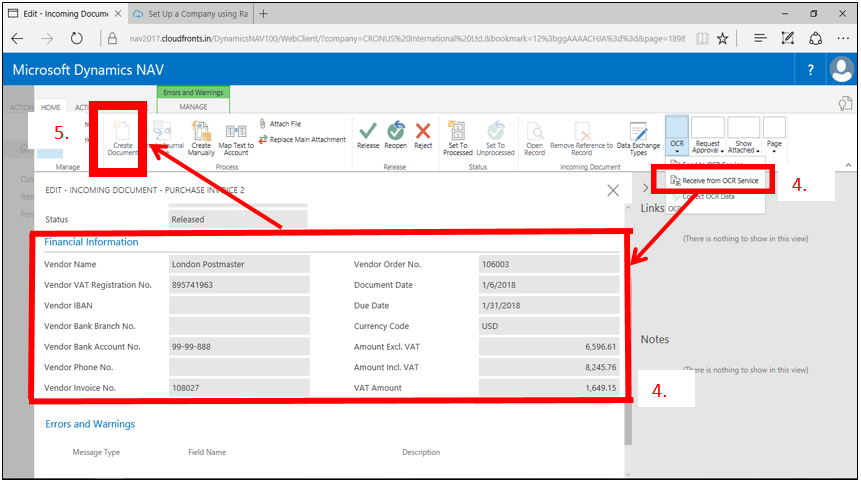Select Map Text to Account
Image resolution: width=861 pixels, height=483 pixels.
236,139
